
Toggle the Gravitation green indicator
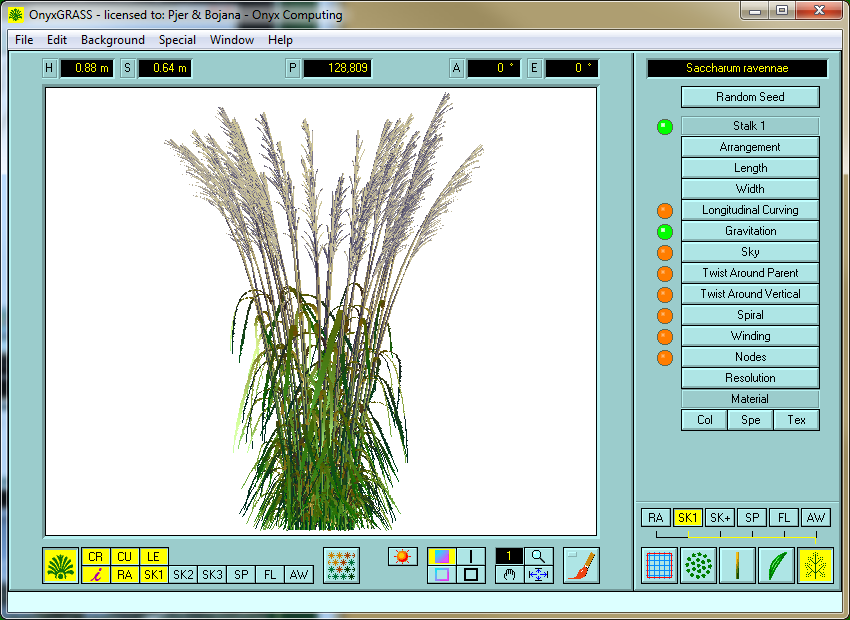point(665,232)
